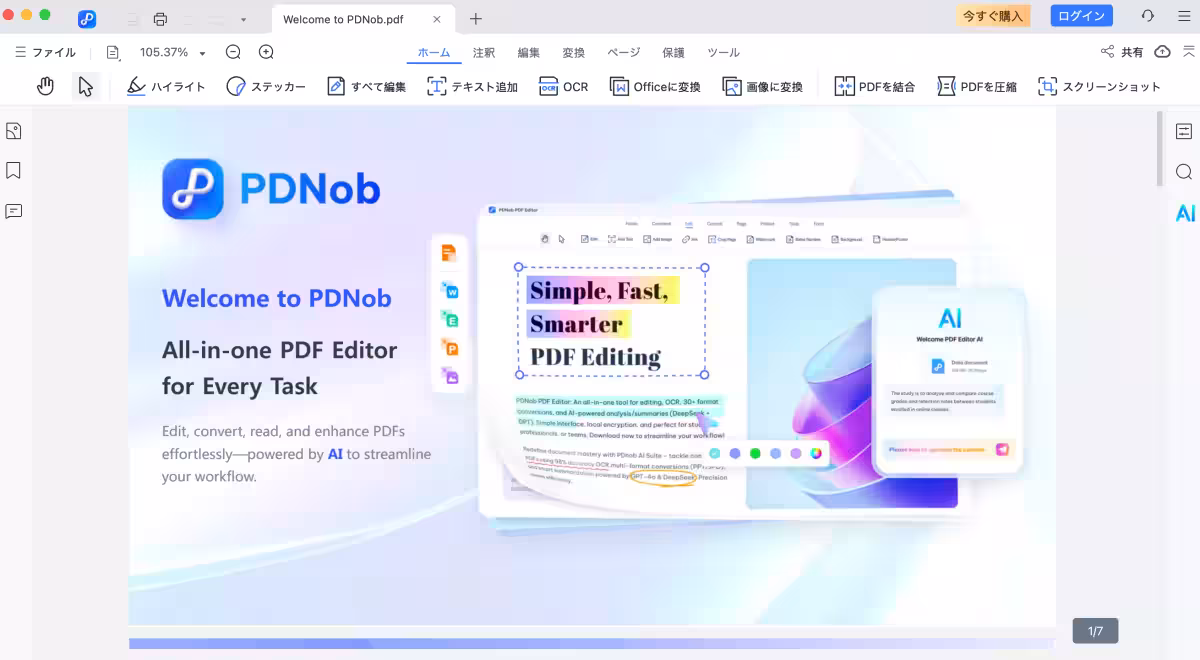This screenshot has height=660, width=1200.
Task: Expand the 105.37% zoom level dropdown
Action: pyautogui.click(x=202, y=53)
